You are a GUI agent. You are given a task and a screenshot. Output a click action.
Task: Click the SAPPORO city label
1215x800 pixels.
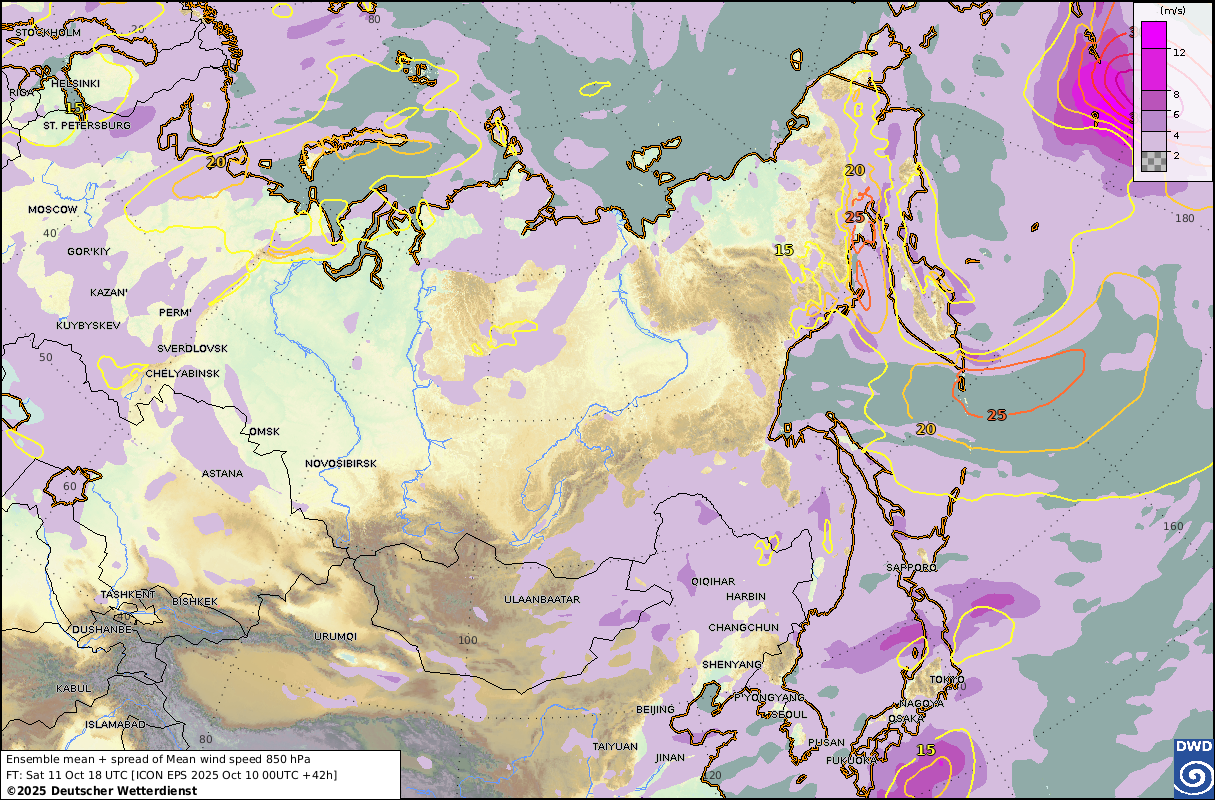(x=911, y=568)
